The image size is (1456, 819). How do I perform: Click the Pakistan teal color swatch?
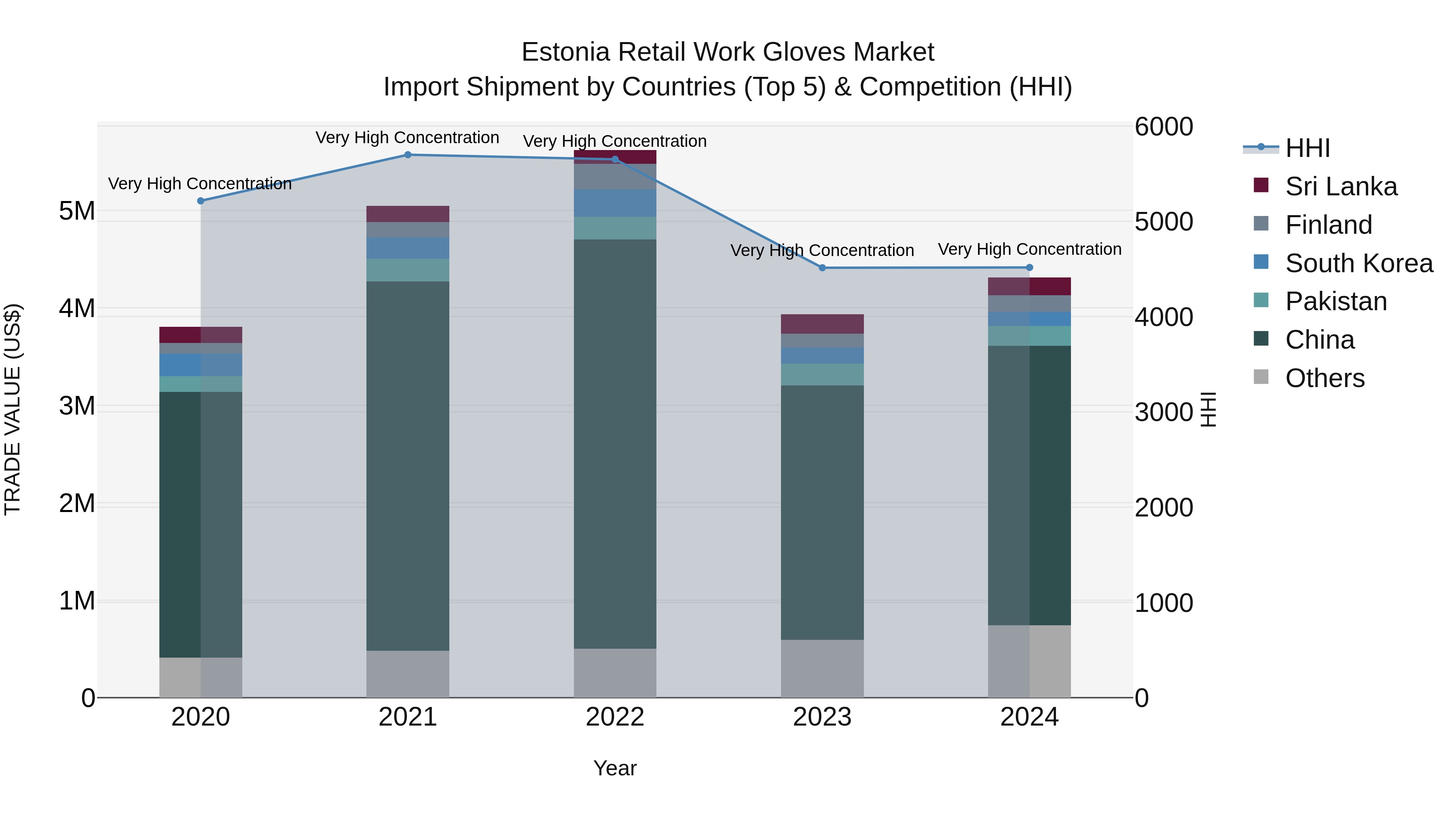pos(1261,300)
